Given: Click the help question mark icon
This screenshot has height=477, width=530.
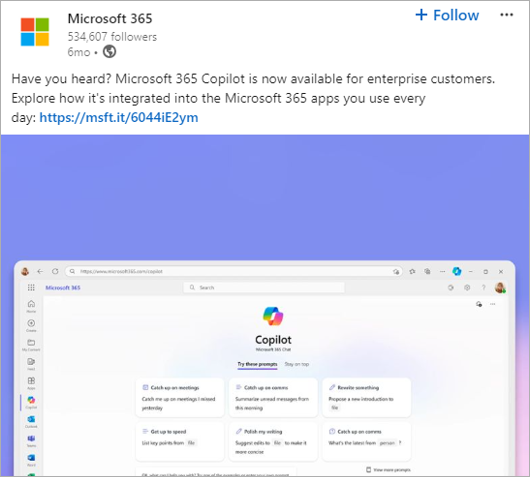Looking at the screenshot, I should pyautogui.click(x=483, y=288).
